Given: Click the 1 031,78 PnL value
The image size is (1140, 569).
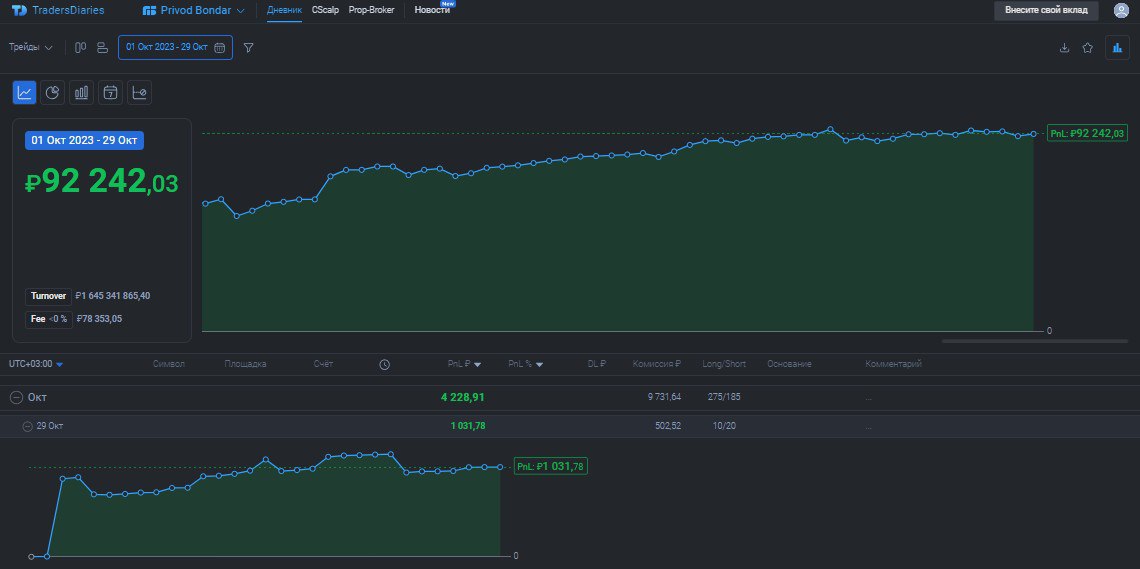Looking at the screenshot, I should [x=467, y=426].
